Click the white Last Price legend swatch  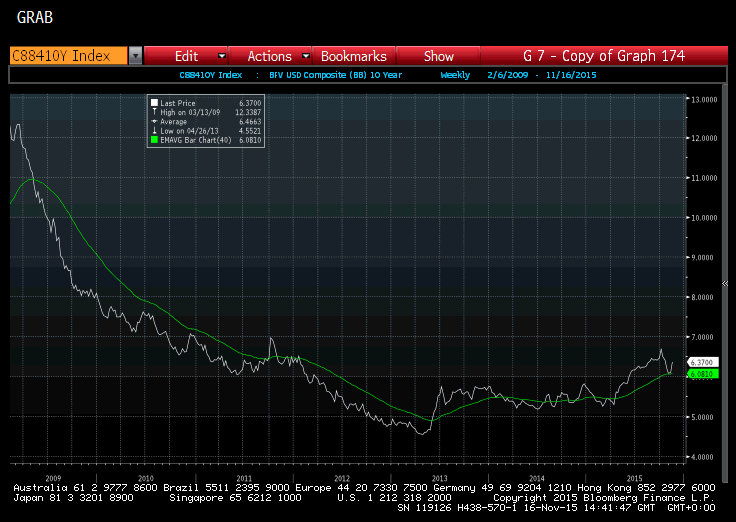click(153, 102)
